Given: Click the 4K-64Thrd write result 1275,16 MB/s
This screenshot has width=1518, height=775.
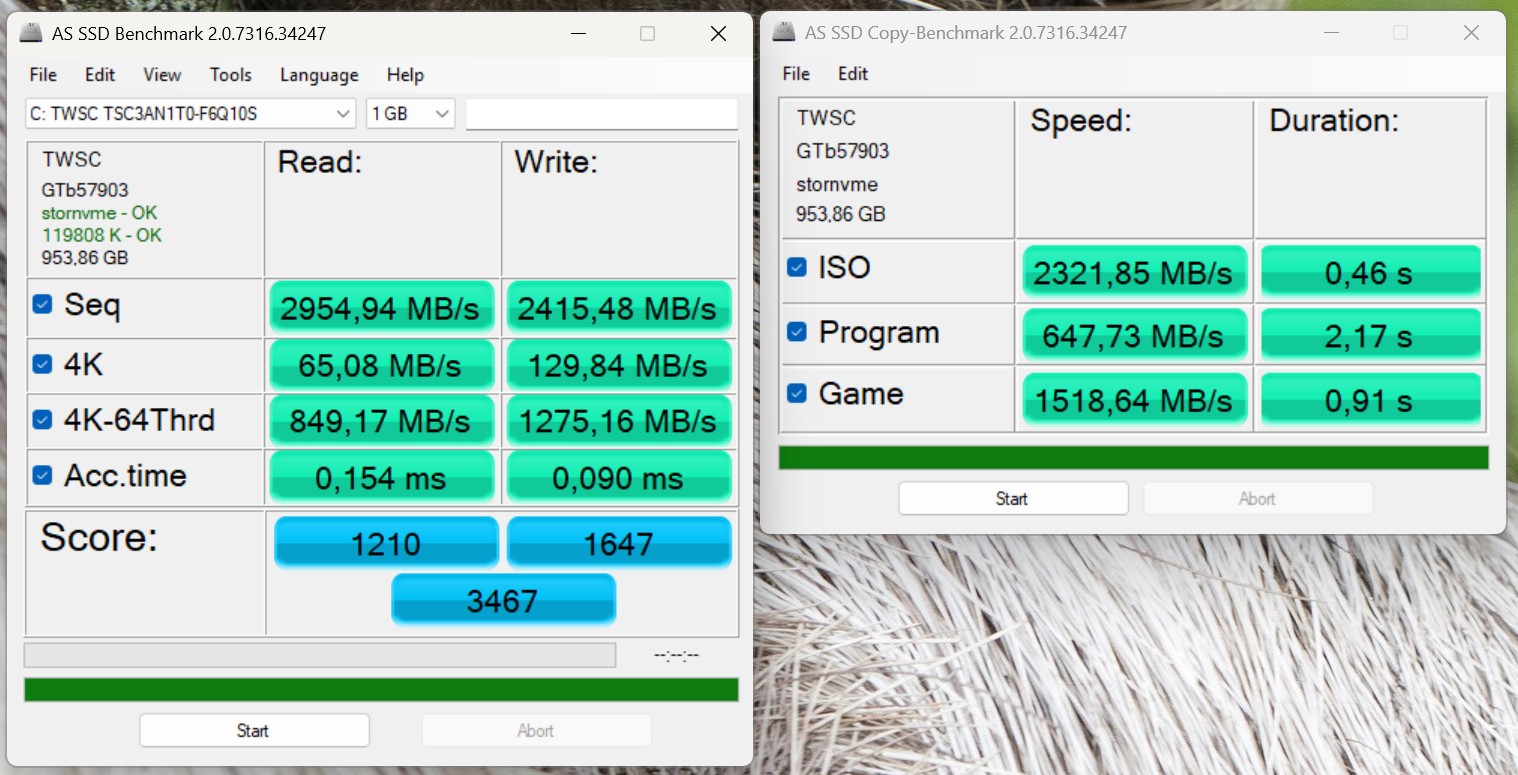Looking at the screenshot, I should [x=619, y=420].
